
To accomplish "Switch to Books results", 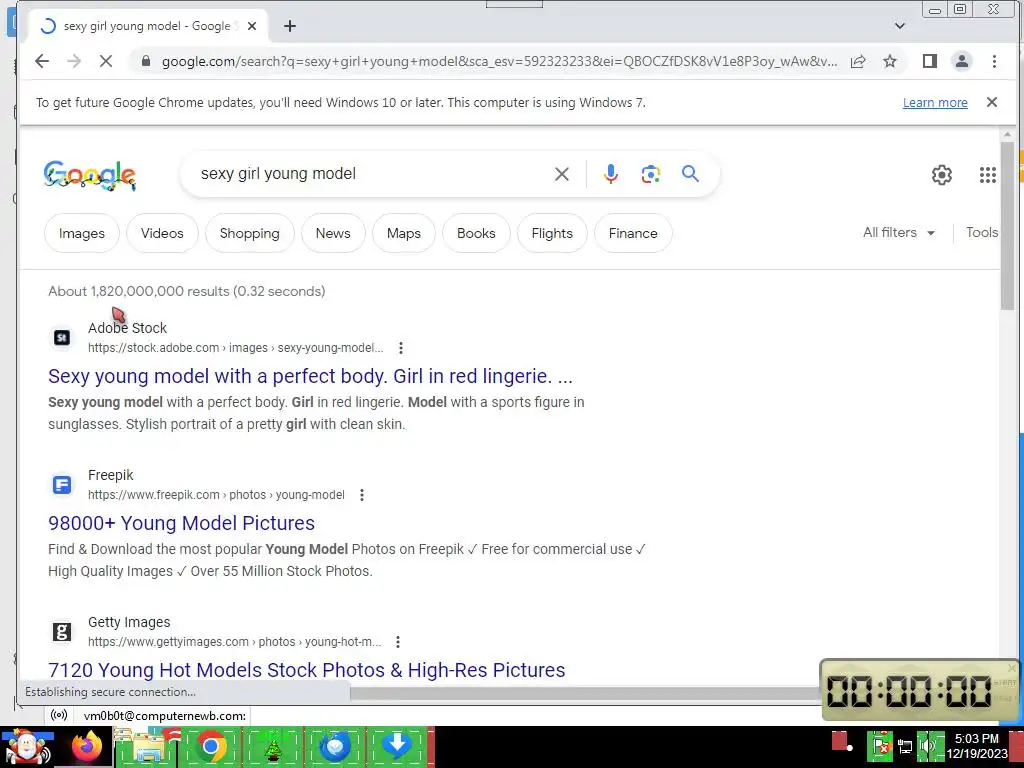I will tap(476, 233).
